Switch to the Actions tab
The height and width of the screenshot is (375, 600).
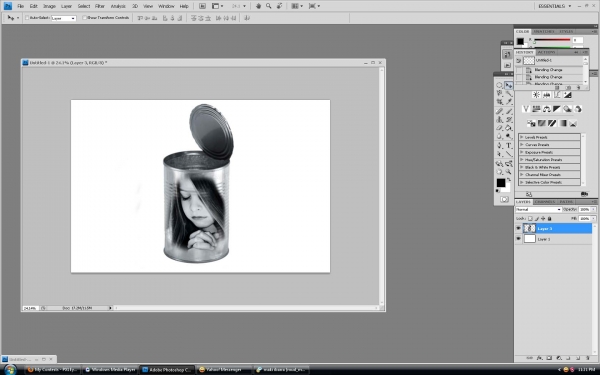click(x=546, y=52)
